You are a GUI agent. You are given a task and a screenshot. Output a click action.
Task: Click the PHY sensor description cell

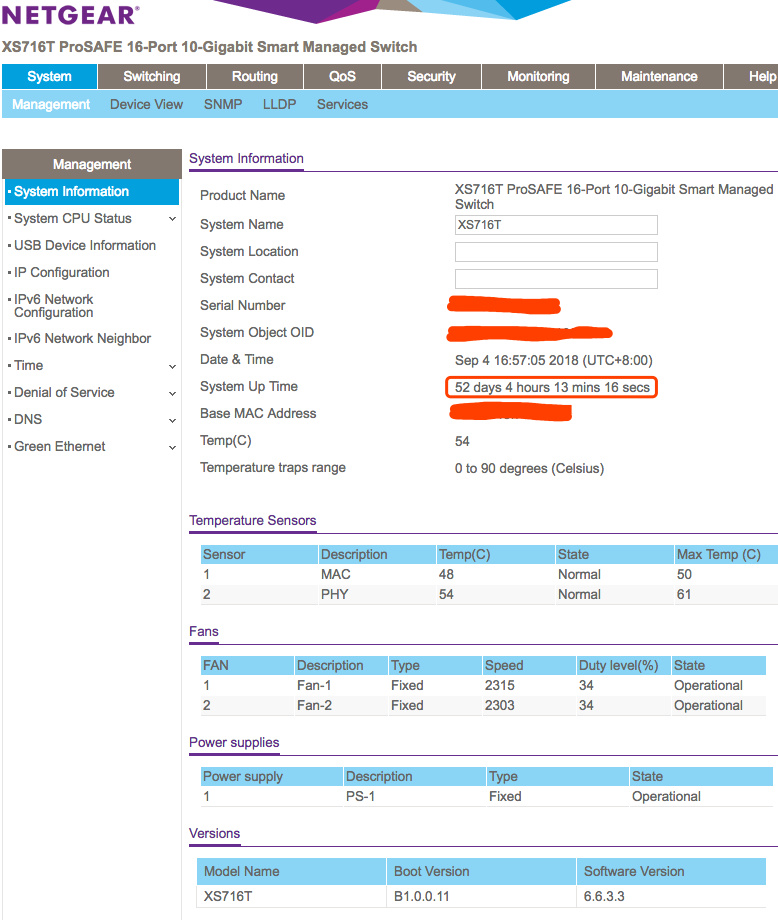click(334, 594)
